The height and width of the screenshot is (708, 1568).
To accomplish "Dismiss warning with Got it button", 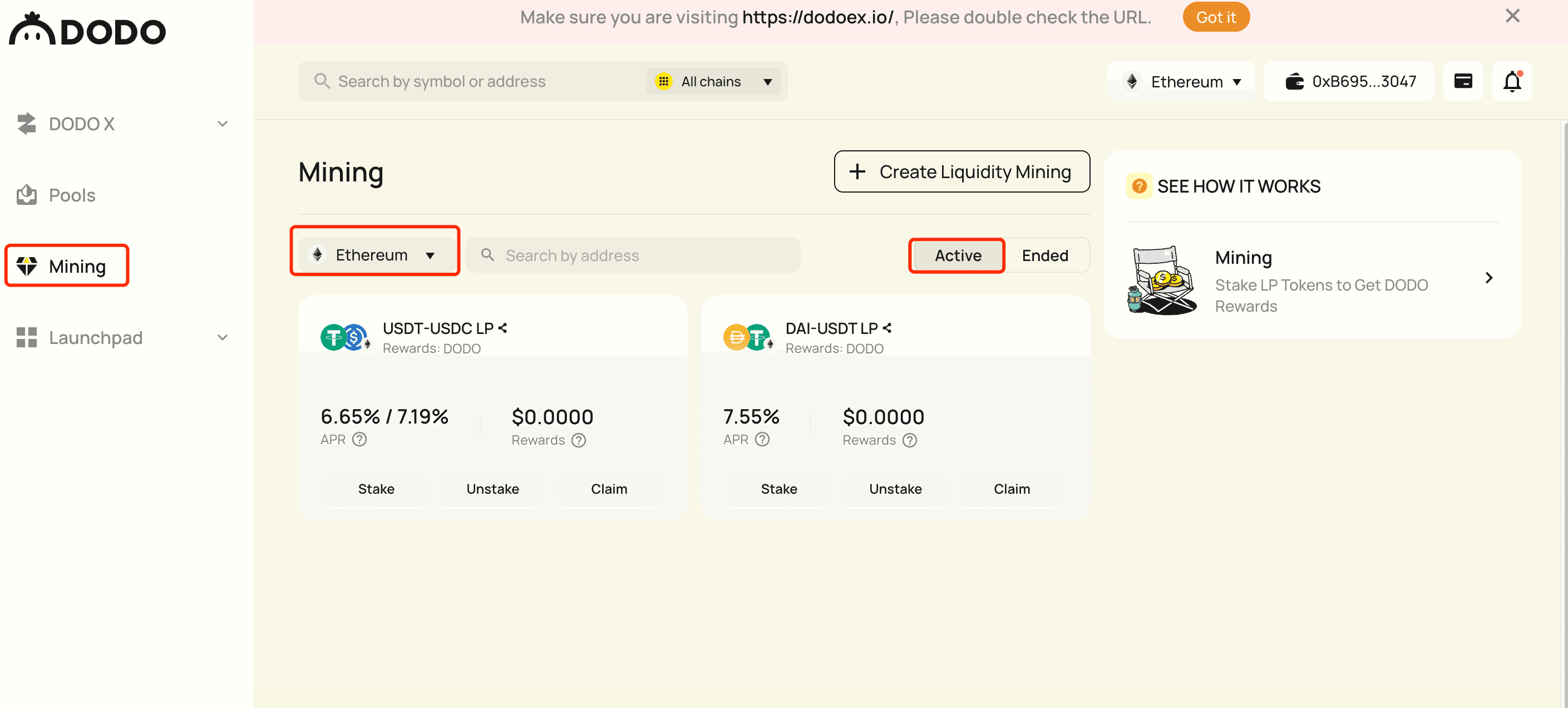I will pyautogui.click(x=1216, y=17).
